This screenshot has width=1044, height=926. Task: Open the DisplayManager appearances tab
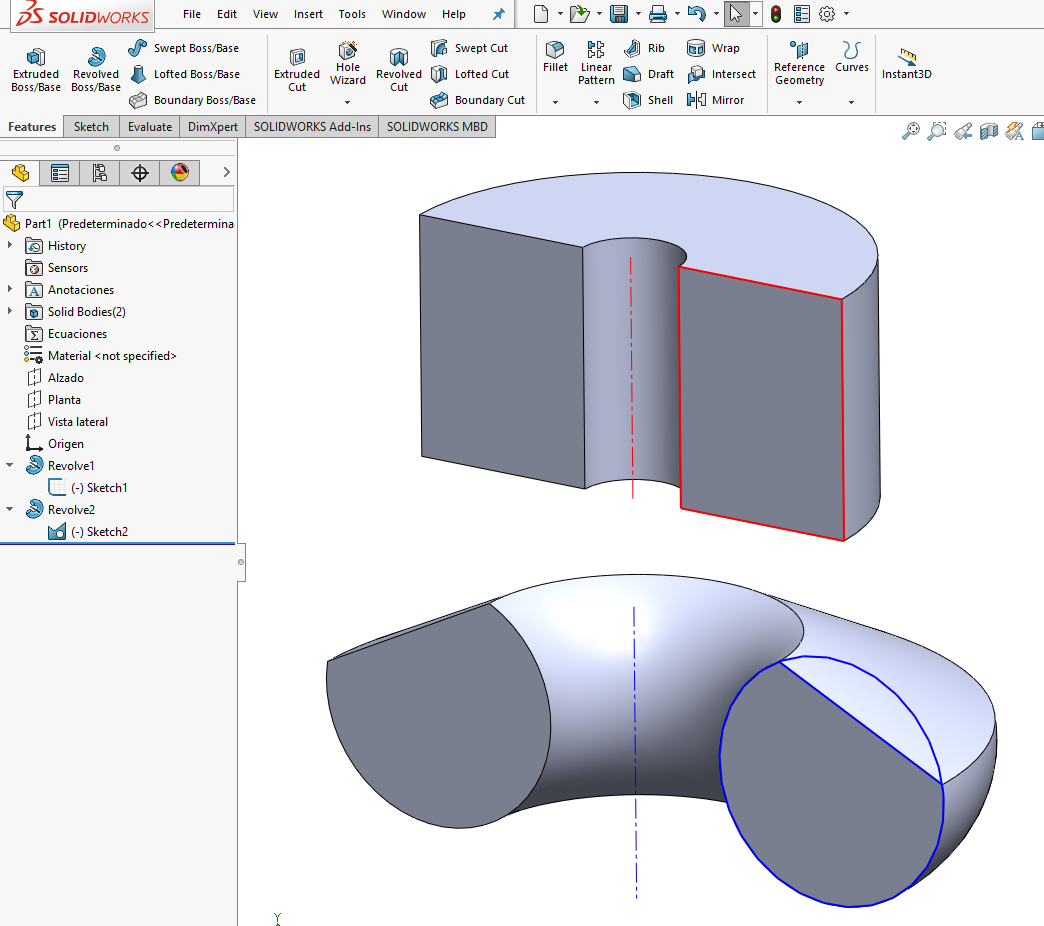click(178, 172)
